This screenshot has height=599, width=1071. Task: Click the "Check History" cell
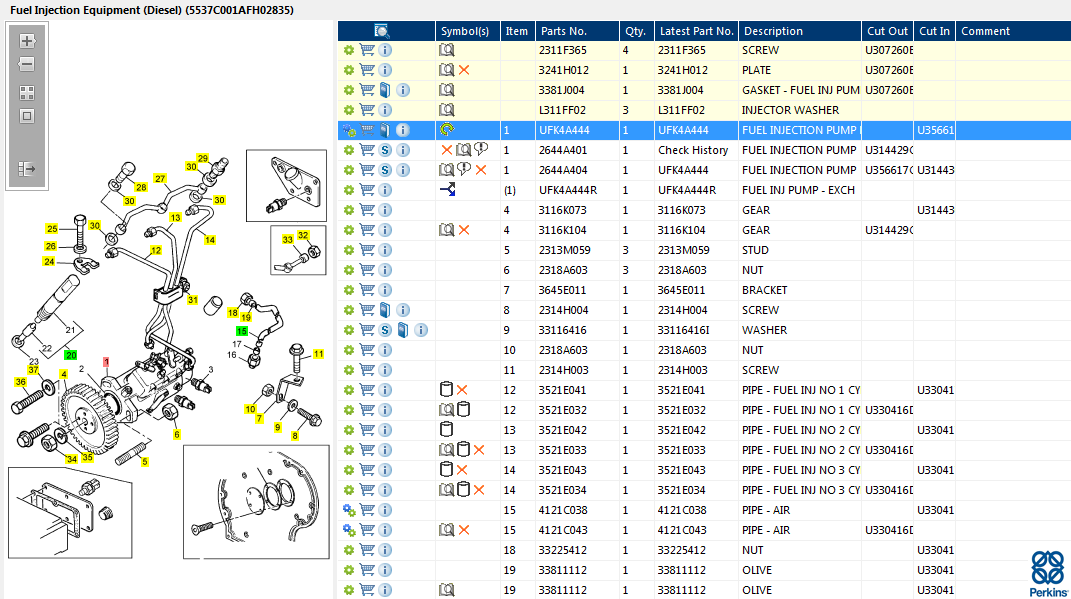(693, 150)
